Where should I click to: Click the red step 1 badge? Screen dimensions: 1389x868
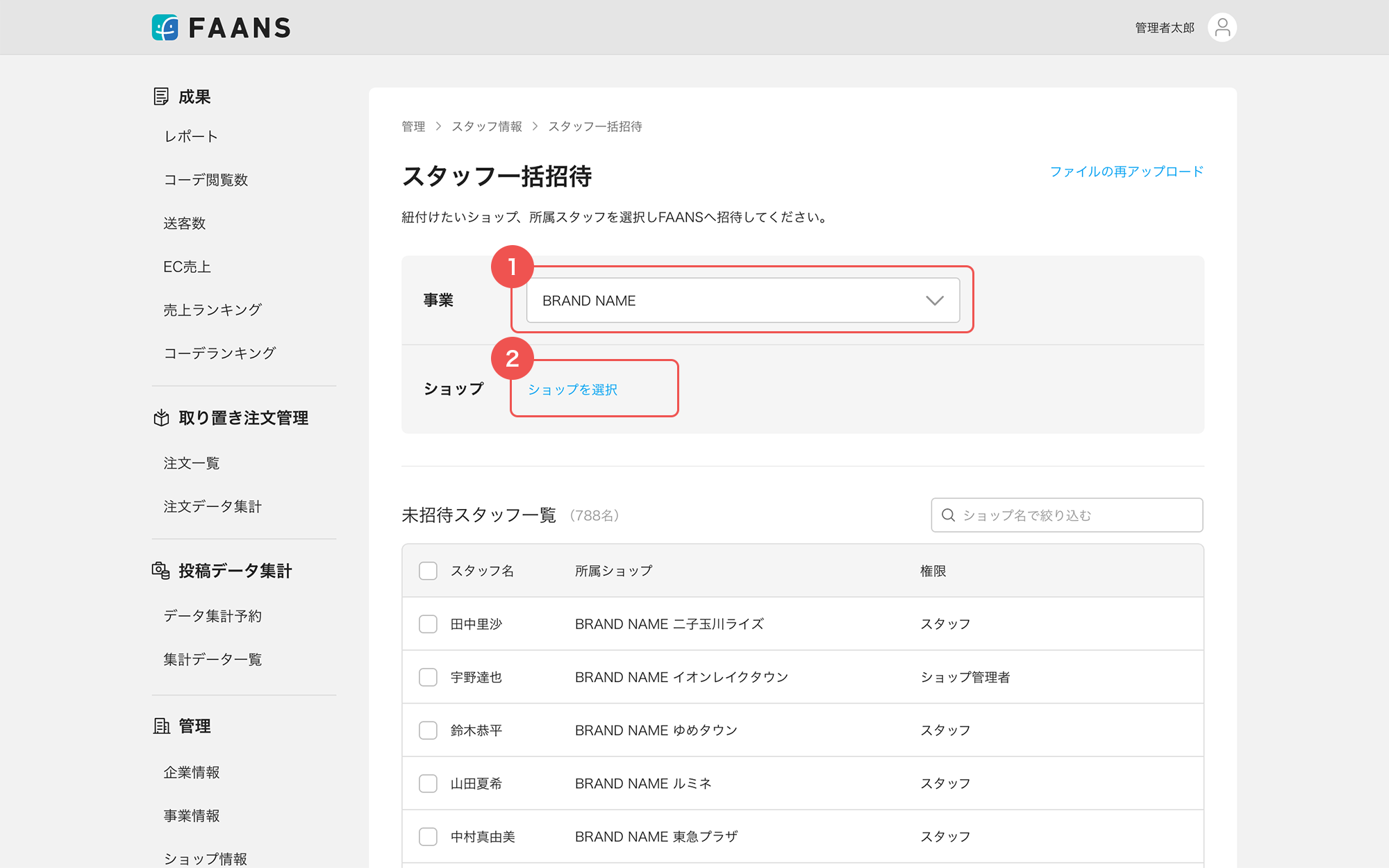512,267
